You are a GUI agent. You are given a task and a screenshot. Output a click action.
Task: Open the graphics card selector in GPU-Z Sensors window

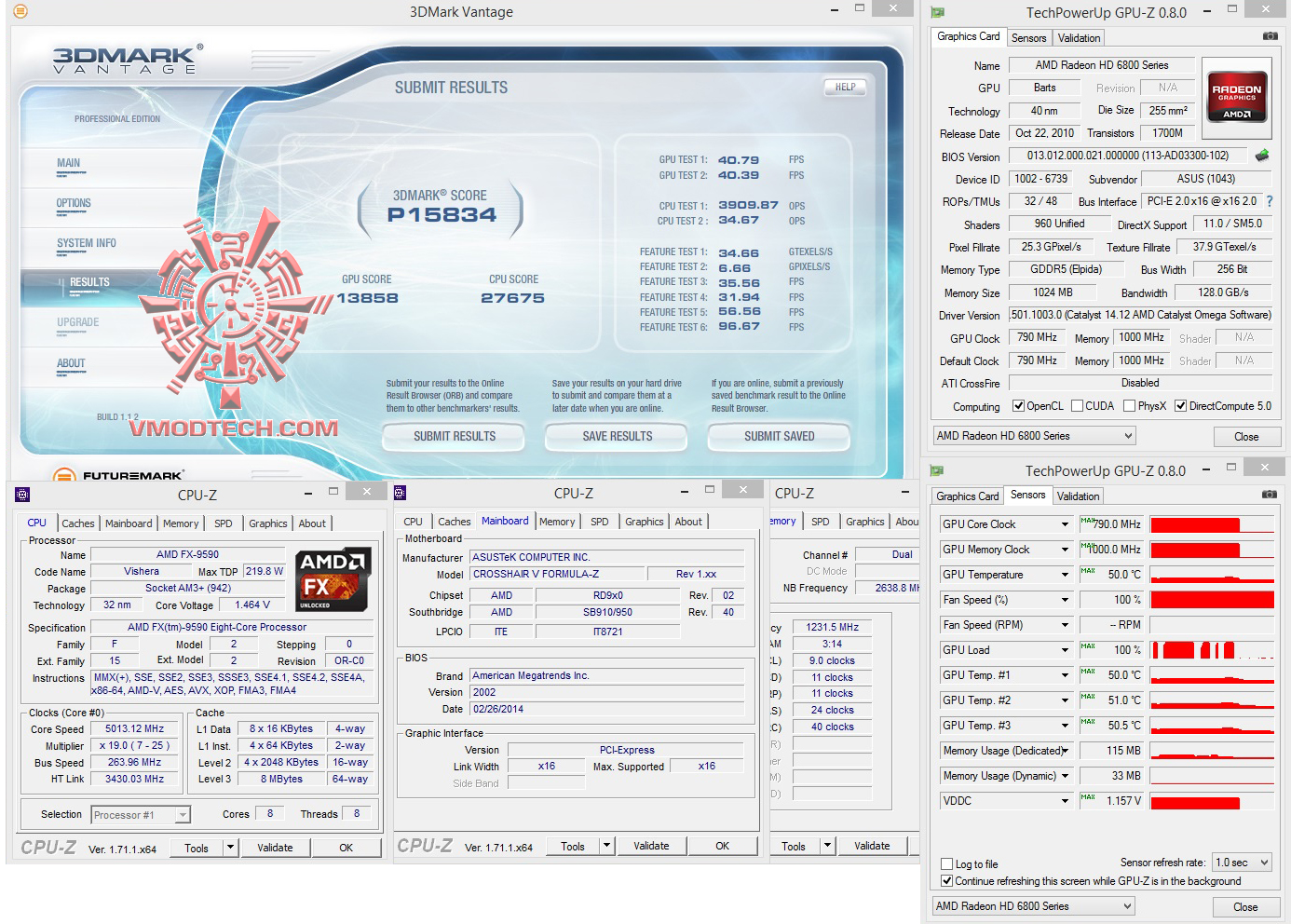[1034, 906]
